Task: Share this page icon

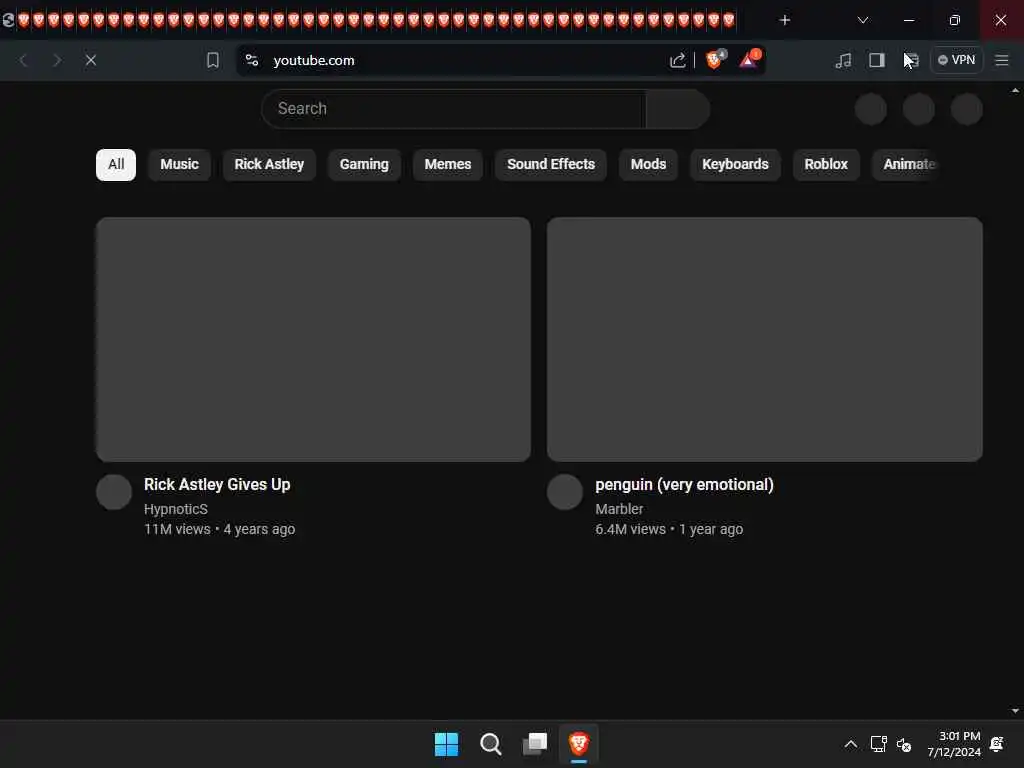Action: [x=678, y=60]
